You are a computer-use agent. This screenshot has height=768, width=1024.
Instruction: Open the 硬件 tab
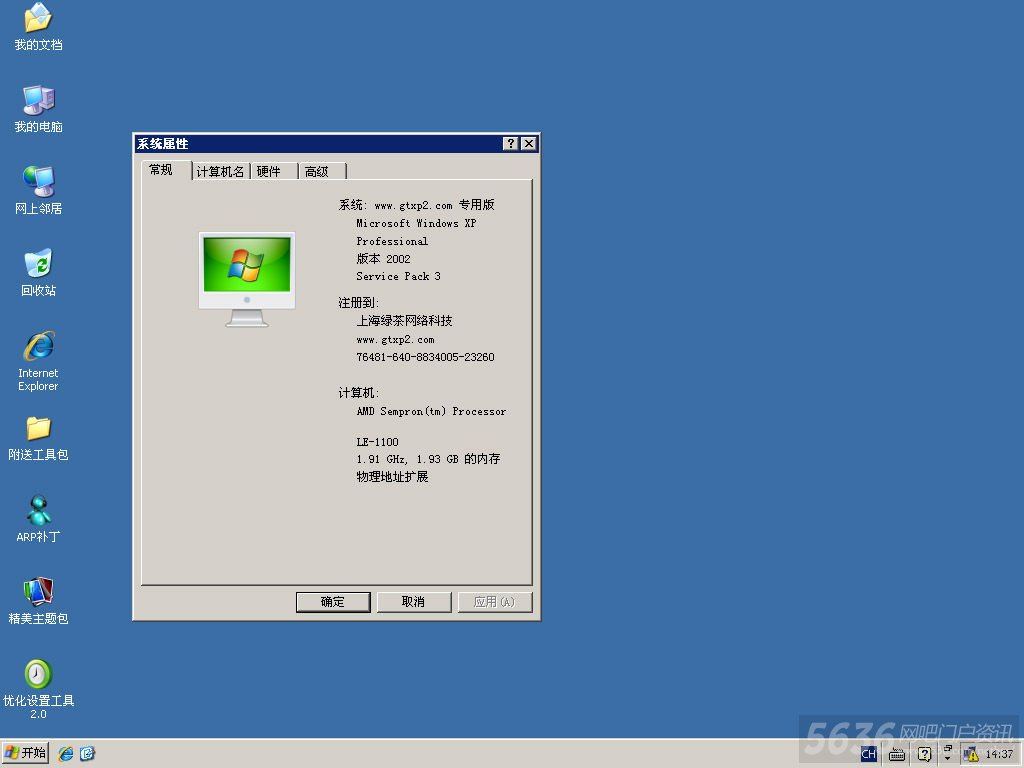point(274,171)
